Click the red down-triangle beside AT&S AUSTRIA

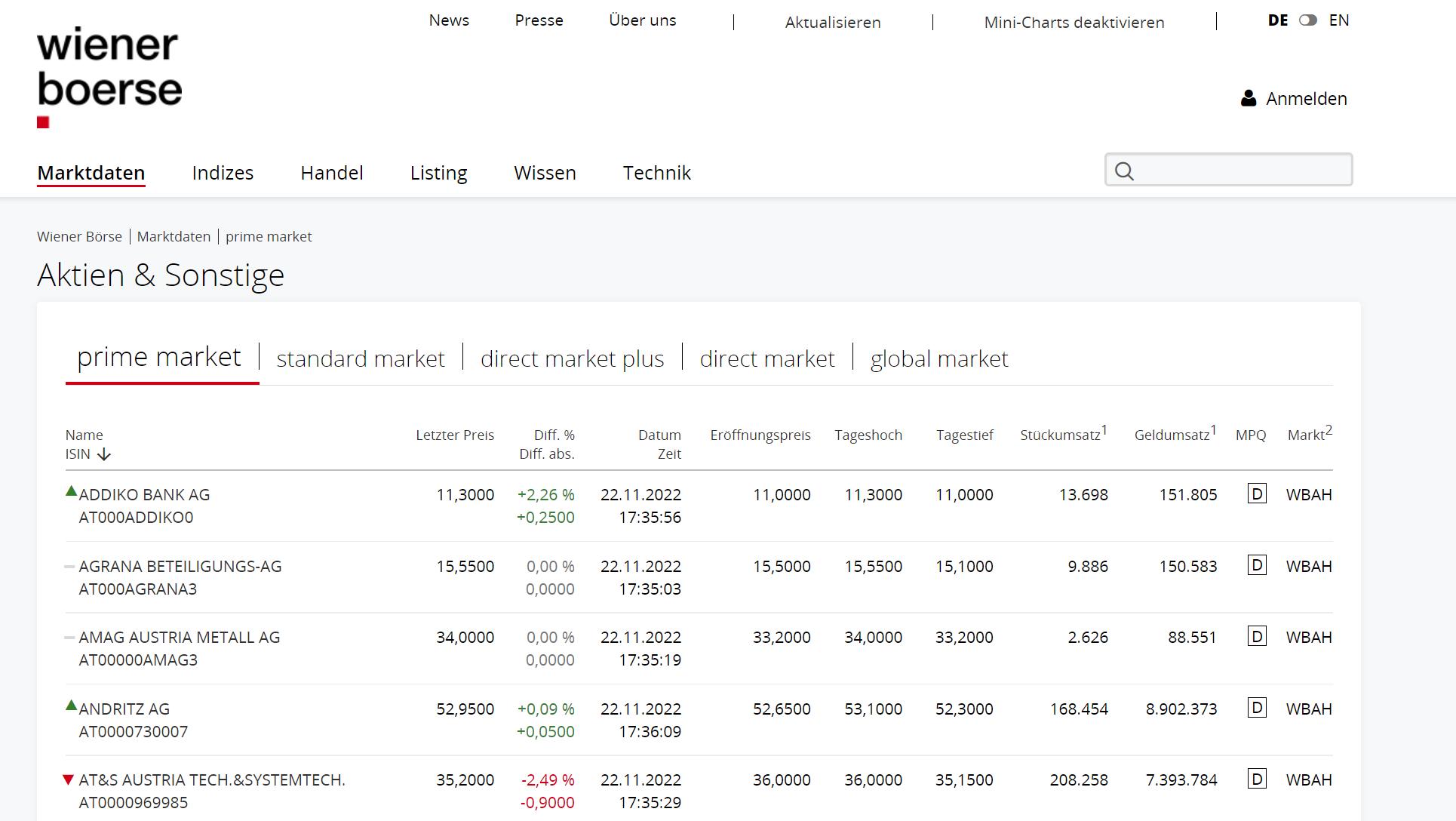(x=69, y=779)
